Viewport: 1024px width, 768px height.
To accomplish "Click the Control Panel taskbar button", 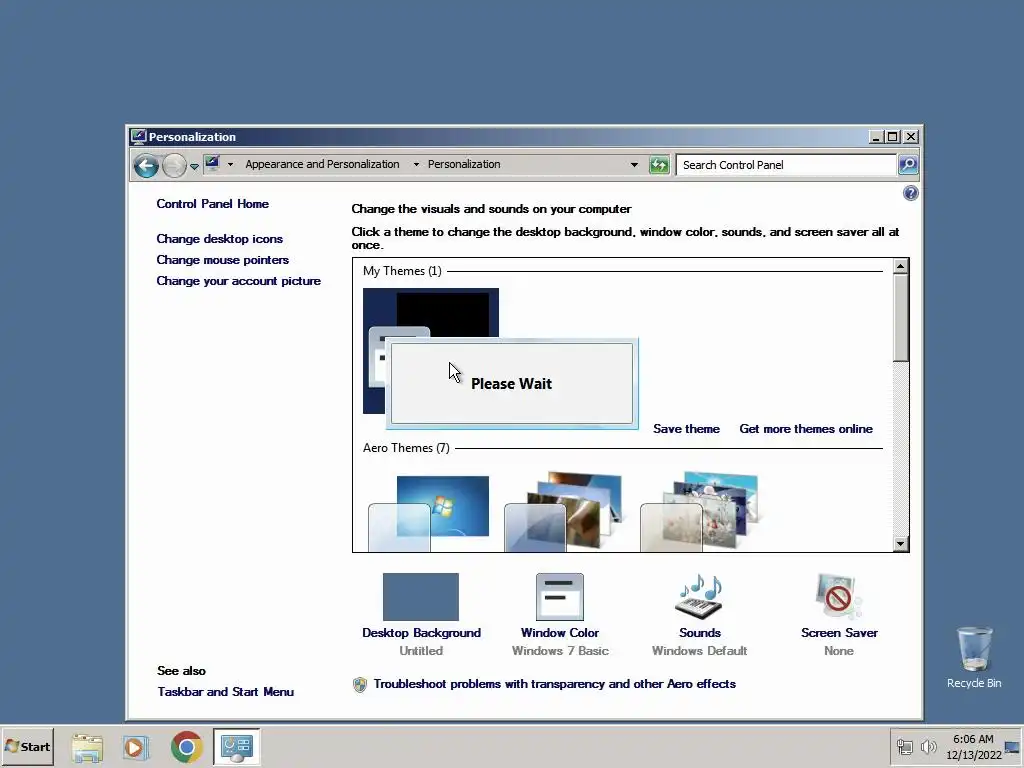I will [236, 747].
